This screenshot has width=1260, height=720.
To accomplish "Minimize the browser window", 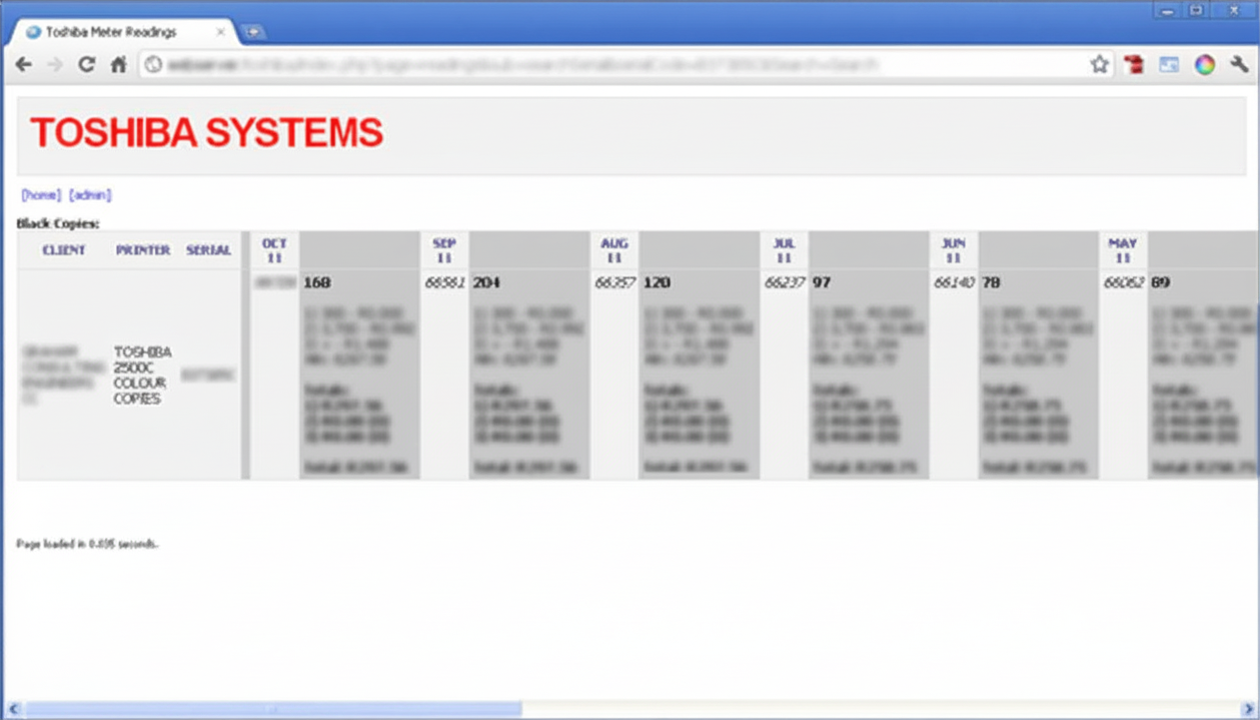I will [1166, 9].
